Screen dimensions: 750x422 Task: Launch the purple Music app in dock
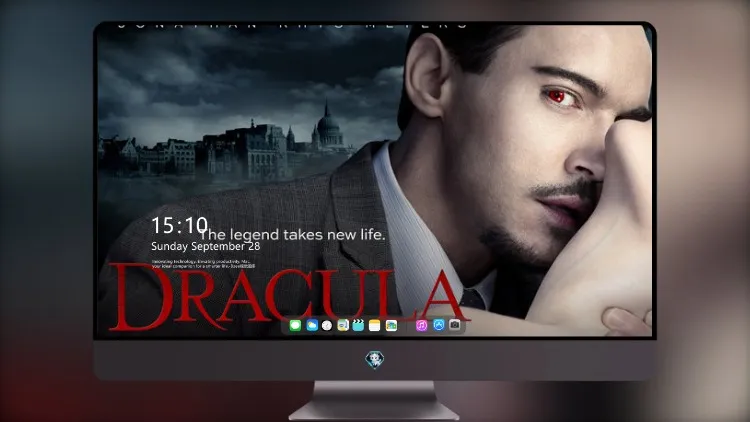421,326
